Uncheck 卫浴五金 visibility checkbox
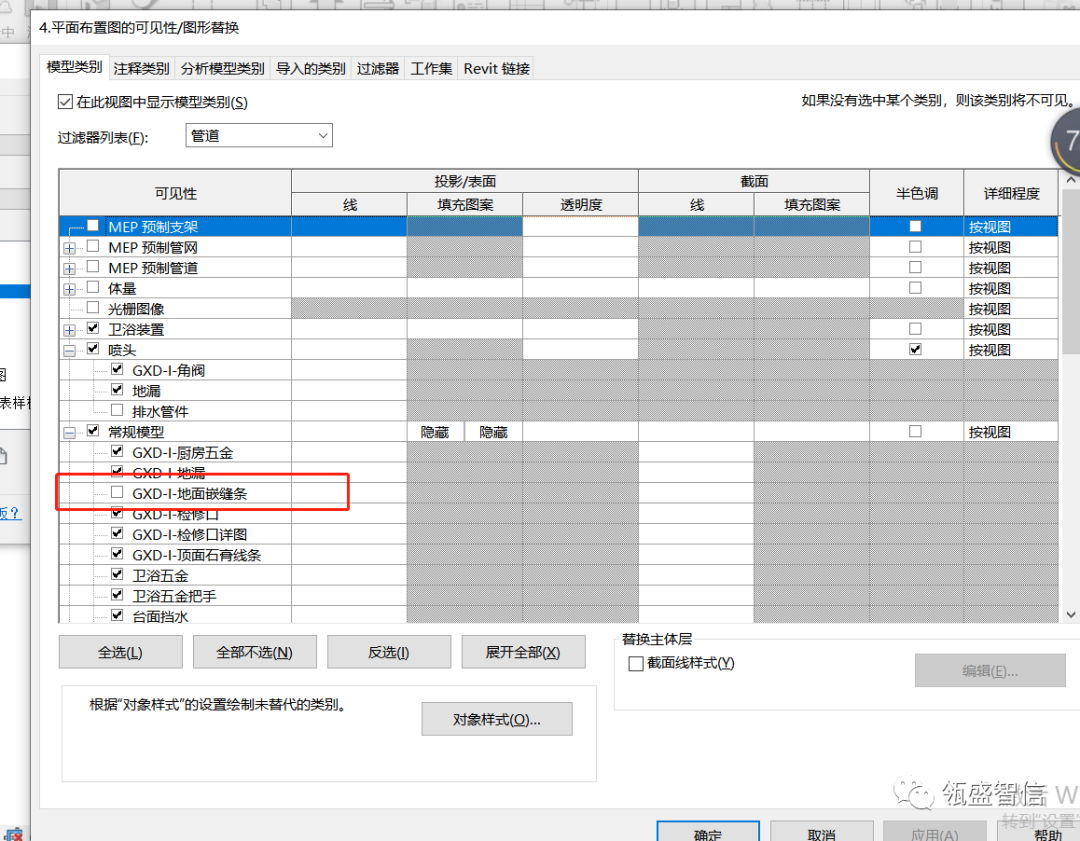1080x841 pixels. [117, 574]
